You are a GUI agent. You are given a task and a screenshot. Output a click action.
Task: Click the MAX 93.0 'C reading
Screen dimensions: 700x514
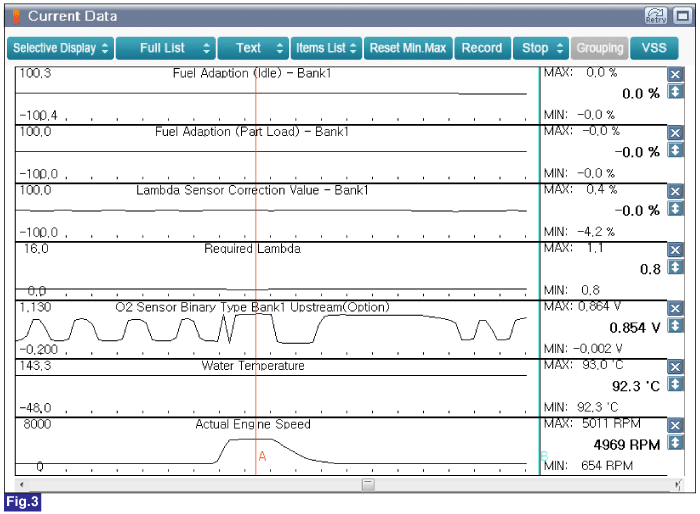click(583, 365)
